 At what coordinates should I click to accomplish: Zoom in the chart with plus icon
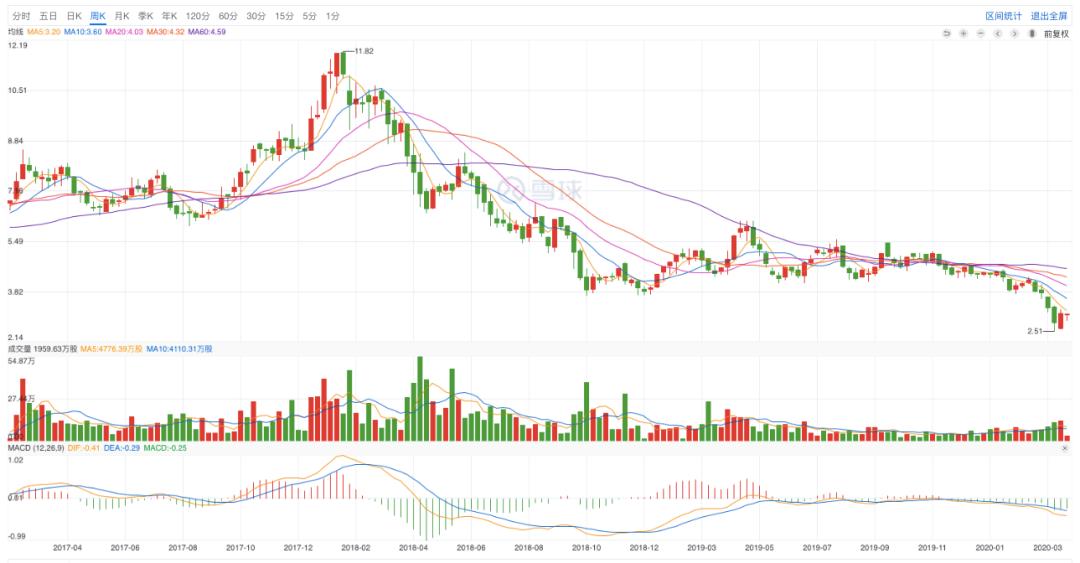963,33
